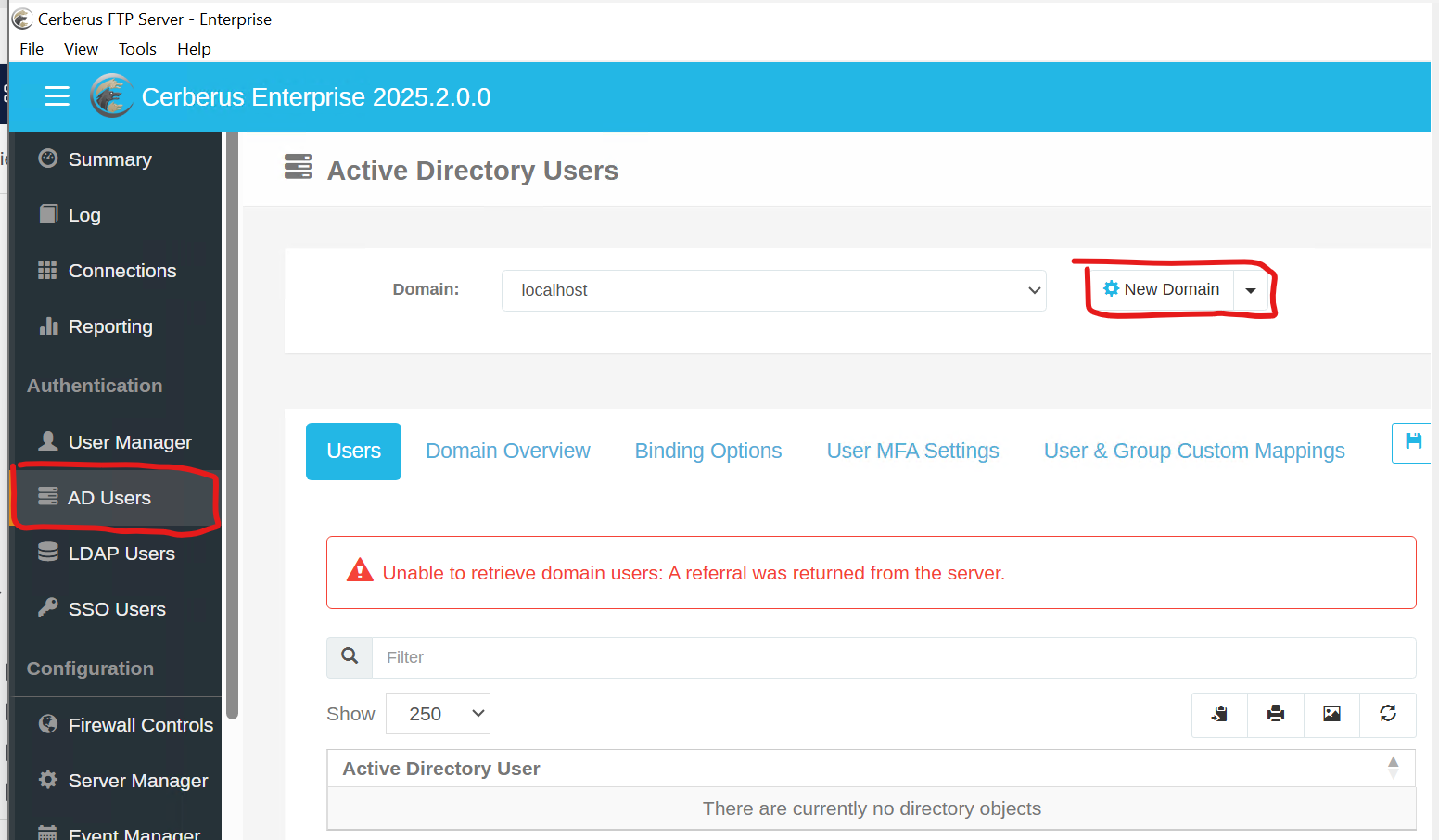
Task: Click the 'Unable to retrieve domain users' error message
Action: [x=694, y=573]
